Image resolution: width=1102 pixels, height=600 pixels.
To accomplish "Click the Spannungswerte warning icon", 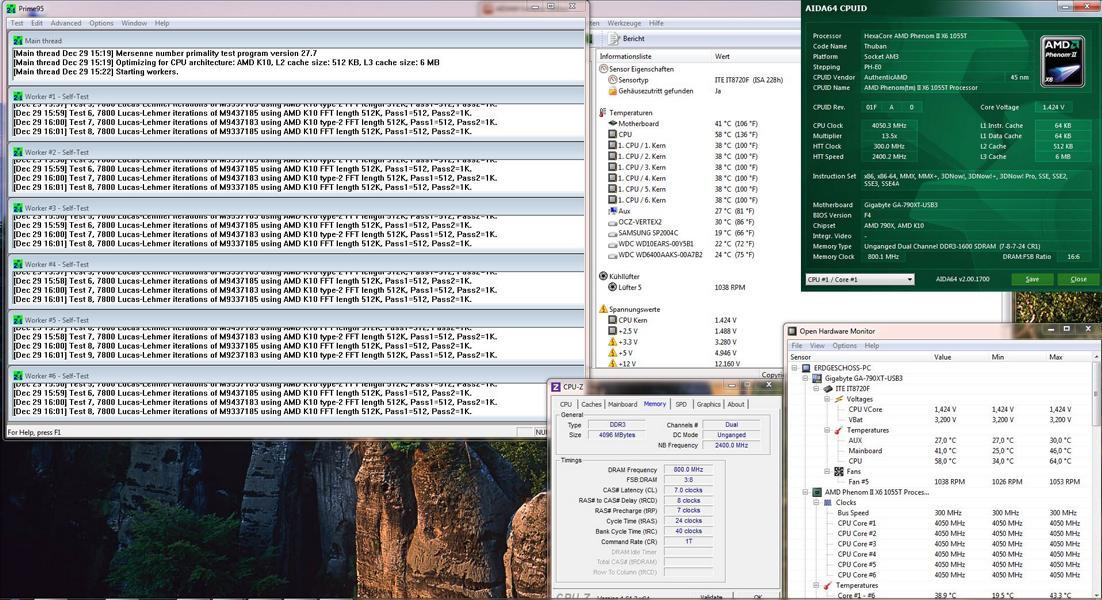I will pos(603,309).
